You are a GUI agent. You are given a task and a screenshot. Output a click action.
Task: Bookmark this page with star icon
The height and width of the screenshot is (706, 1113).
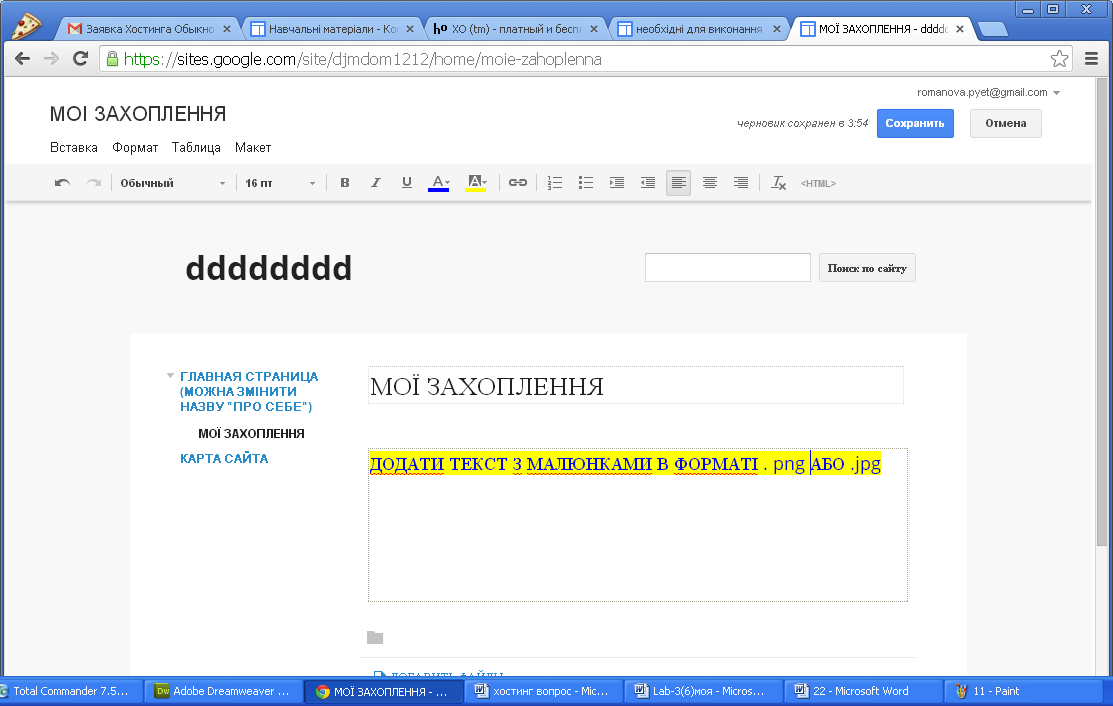click(x=1059, y=59)
